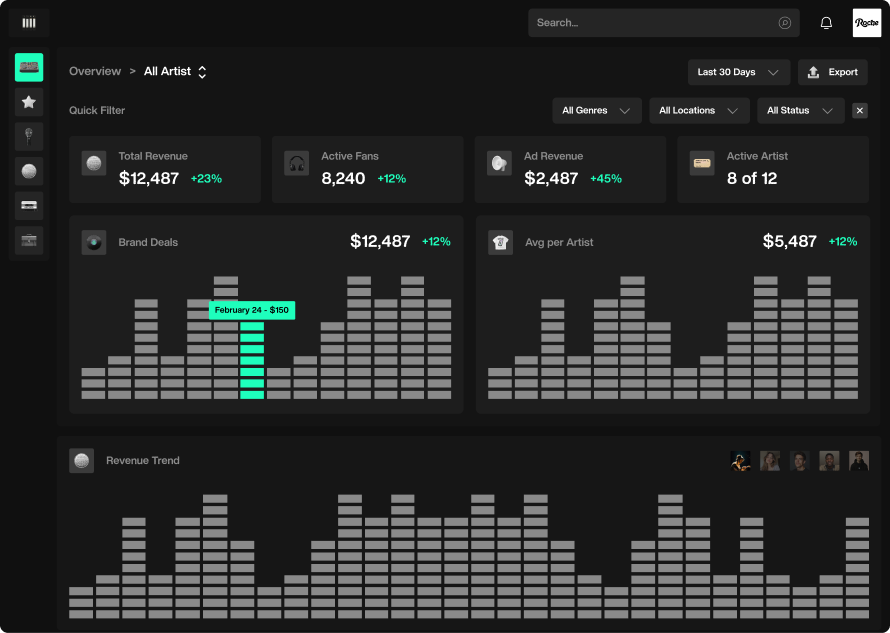Expand the All Genres filter
This screenshot has width=890, height=633.
pyautogui.click(x=597, y=111)
